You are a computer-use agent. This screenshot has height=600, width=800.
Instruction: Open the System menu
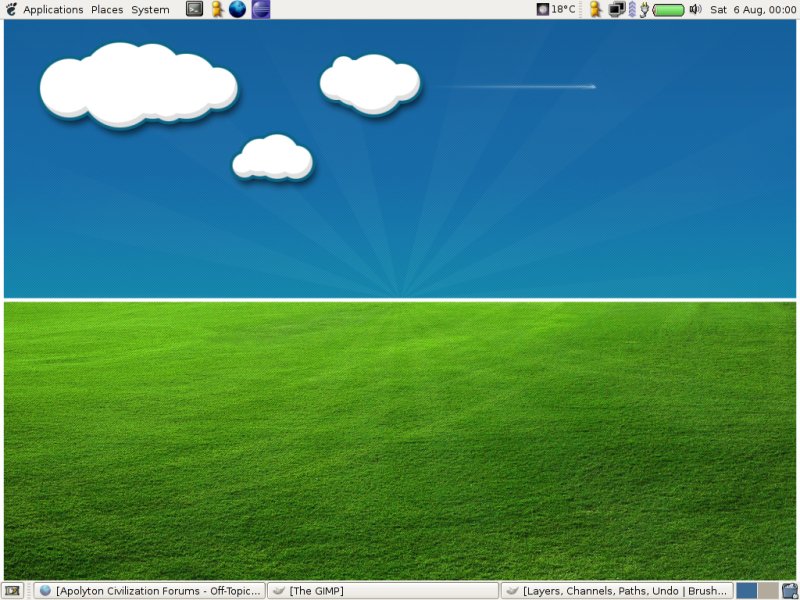150,10
